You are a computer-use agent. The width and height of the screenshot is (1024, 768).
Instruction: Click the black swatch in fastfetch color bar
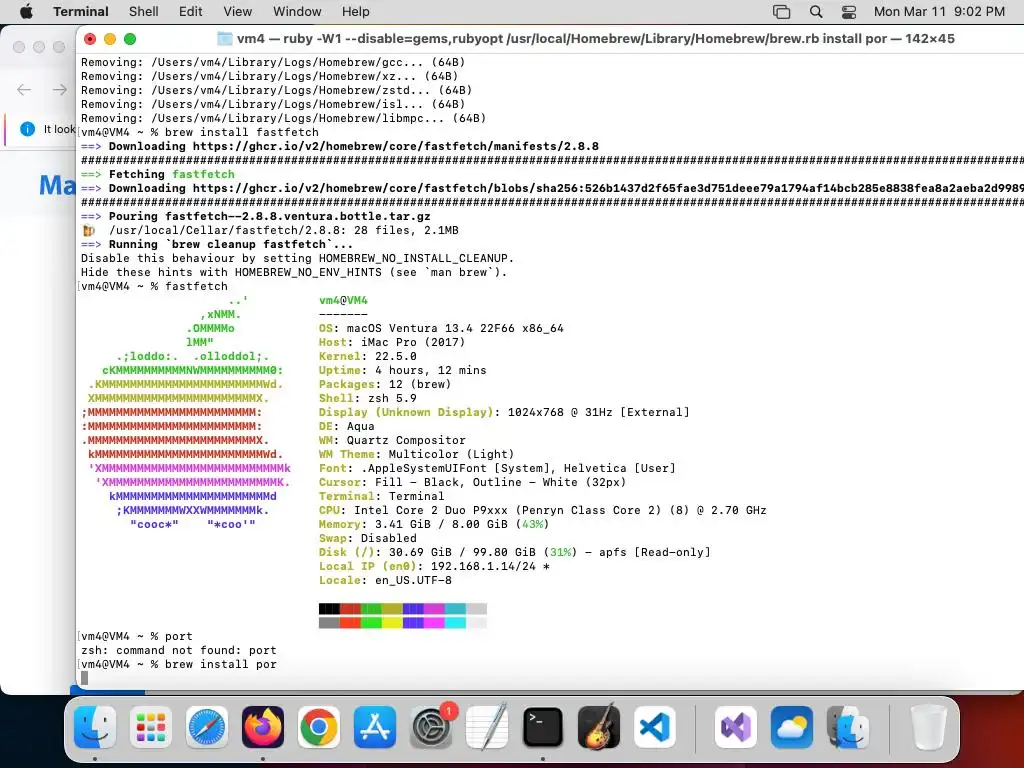[329, 609]
